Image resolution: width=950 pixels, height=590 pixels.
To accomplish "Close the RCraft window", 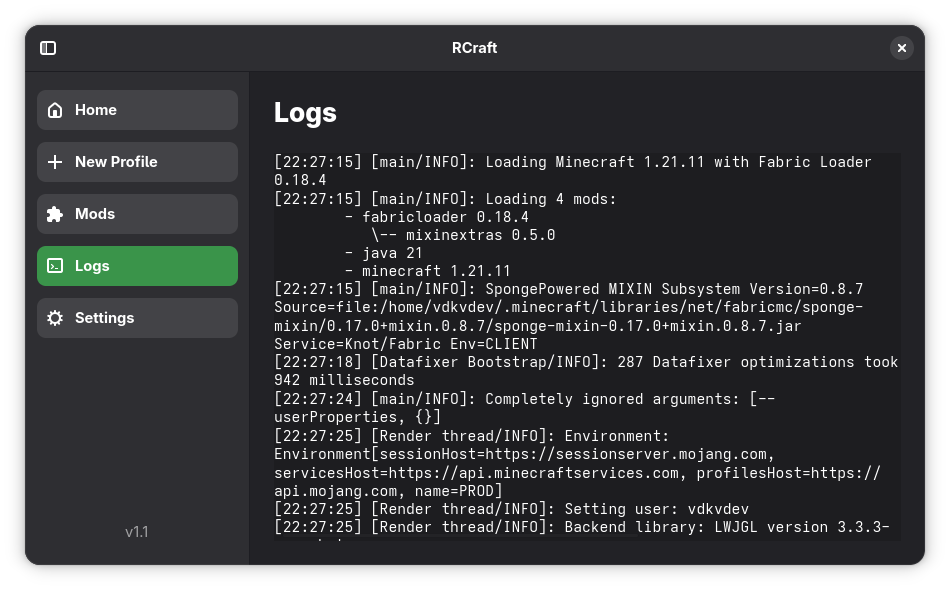I will point(902,48).
